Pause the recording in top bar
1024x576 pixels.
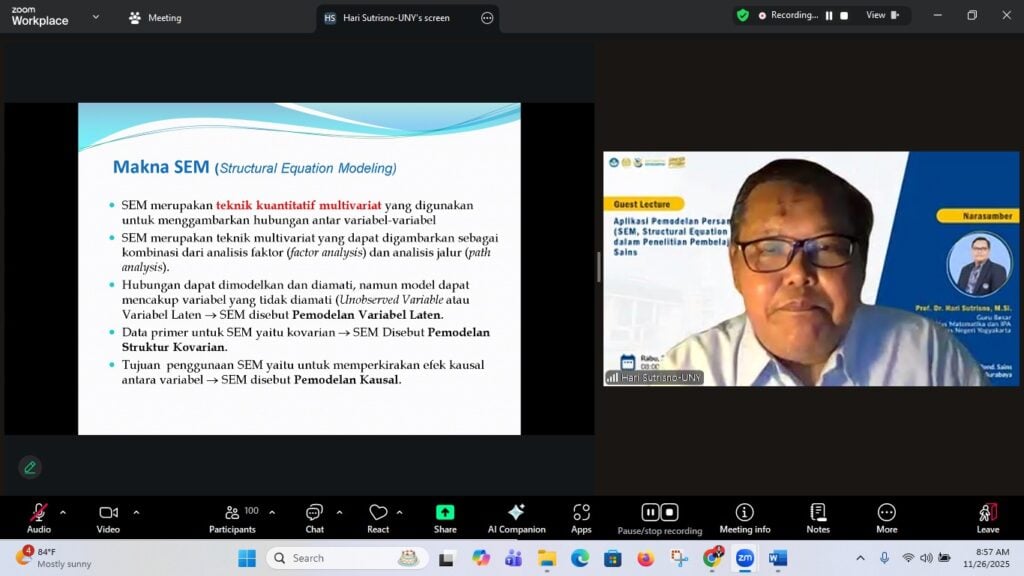coord(829,16)
